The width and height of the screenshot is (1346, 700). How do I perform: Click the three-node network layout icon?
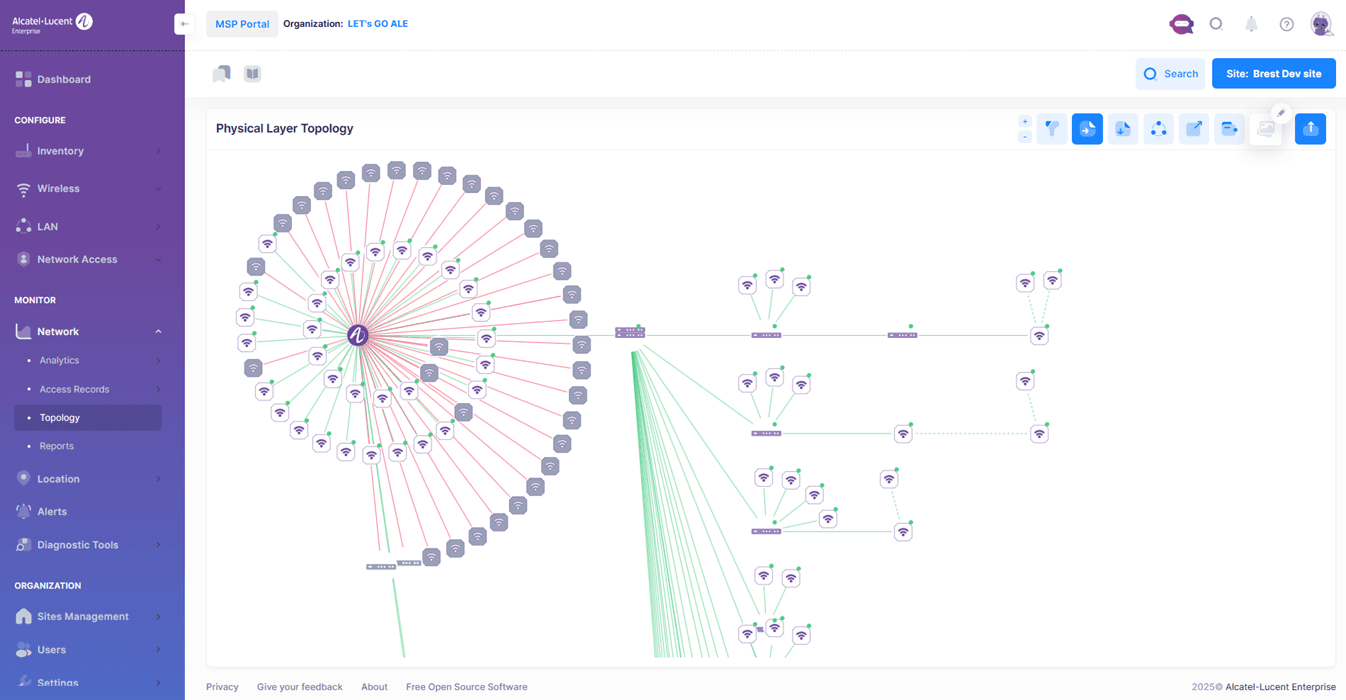coord(1158,129)
